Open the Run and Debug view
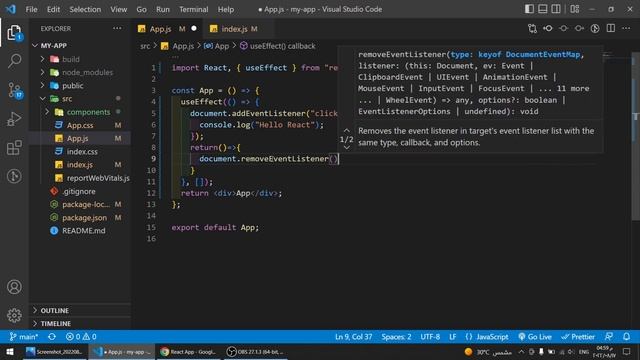The image size is (640, 360). [x=14, y=119]
